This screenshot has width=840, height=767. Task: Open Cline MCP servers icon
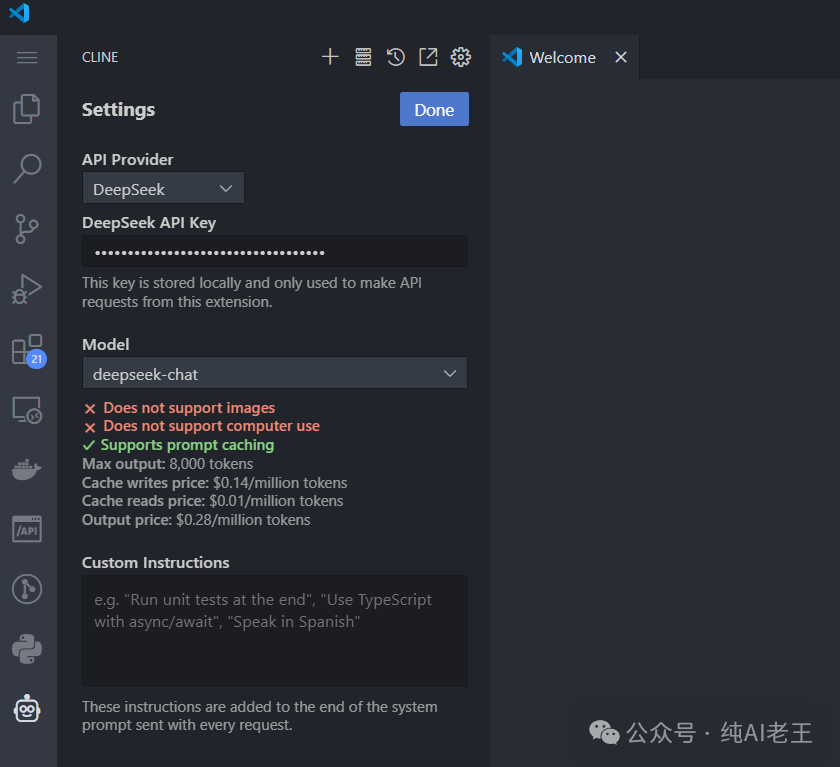click(x=363, y=57)
